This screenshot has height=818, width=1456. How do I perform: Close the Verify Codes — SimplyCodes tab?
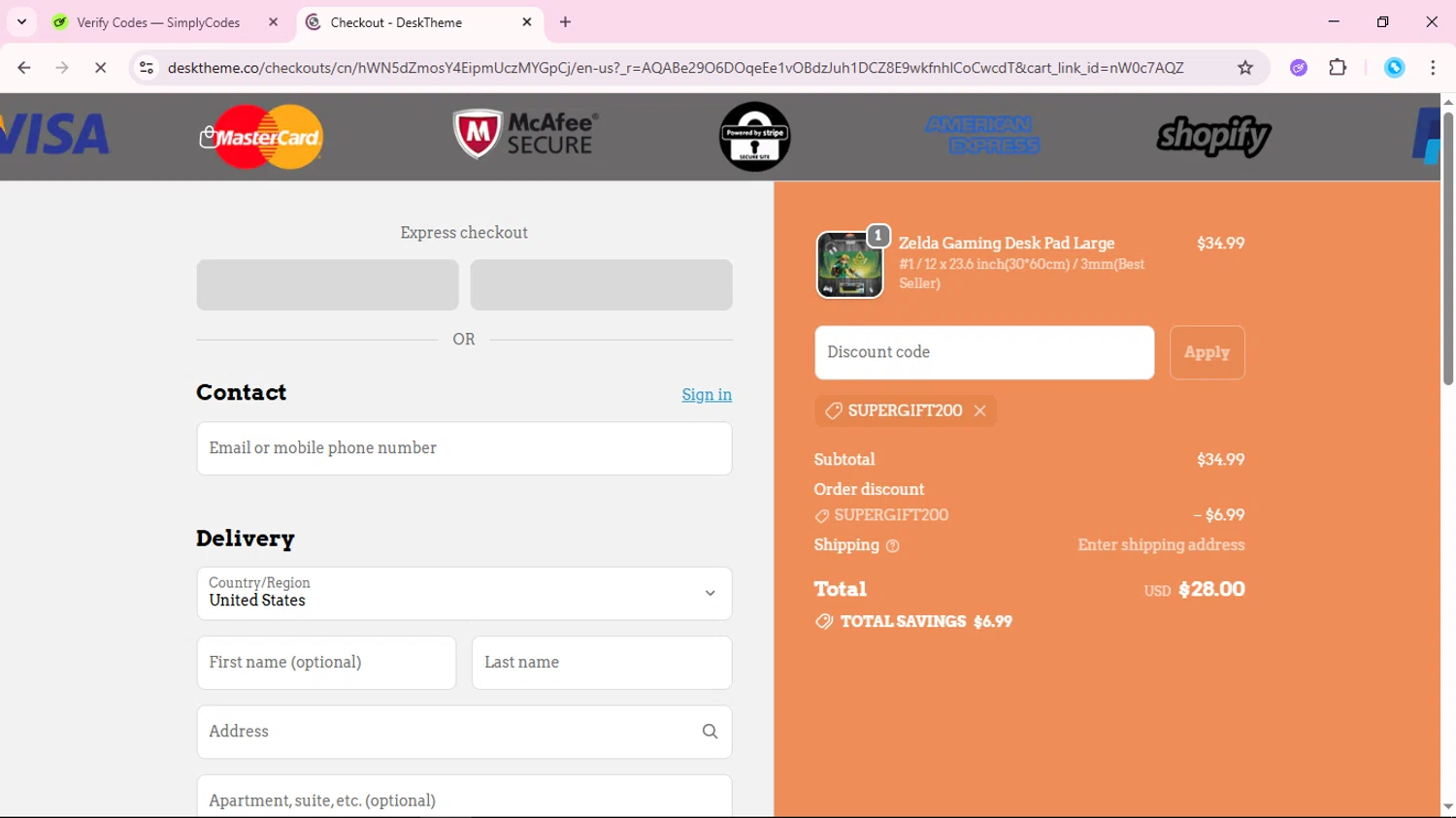(273, 21)
